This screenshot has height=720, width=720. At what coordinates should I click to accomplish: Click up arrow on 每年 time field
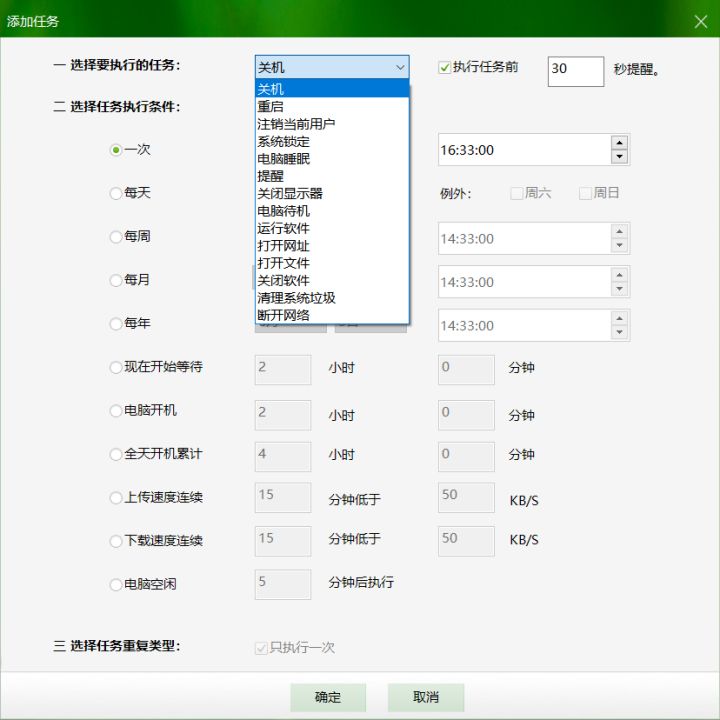click(619, 318)
